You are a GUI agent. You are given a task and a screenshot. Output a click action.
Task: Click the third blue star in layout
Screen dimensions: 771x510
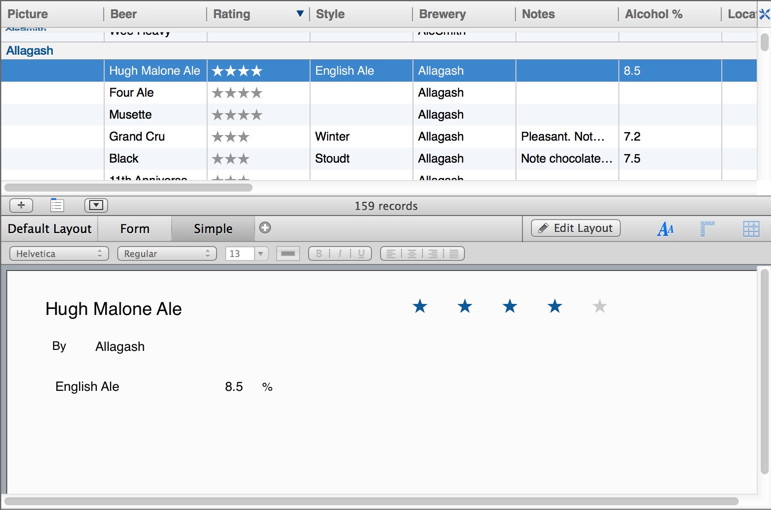(x=510, y=306)
